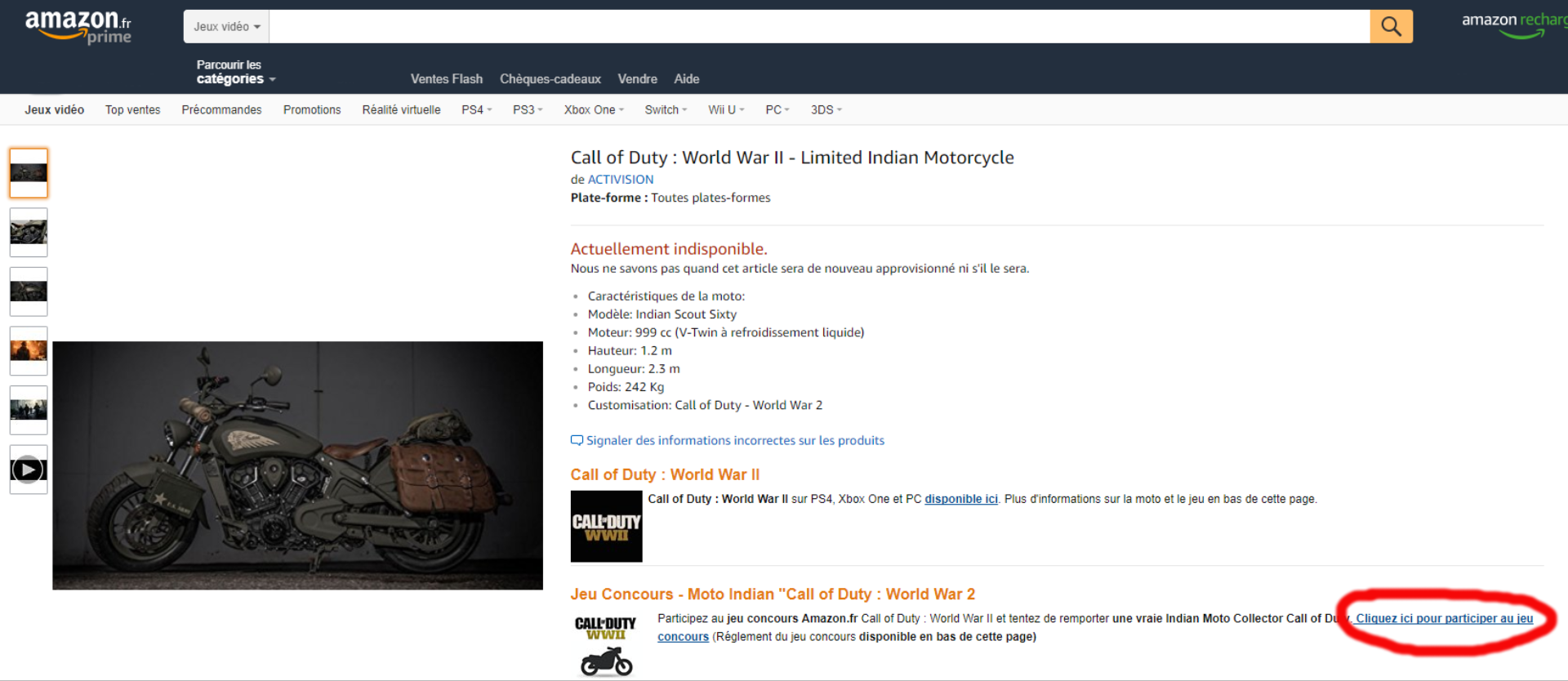Click the product title 'Call of Duty : World War II - Limited Indian Motorcycle'
The image size is (1568, 681).
pyautogui.click(x=792, y=158)
